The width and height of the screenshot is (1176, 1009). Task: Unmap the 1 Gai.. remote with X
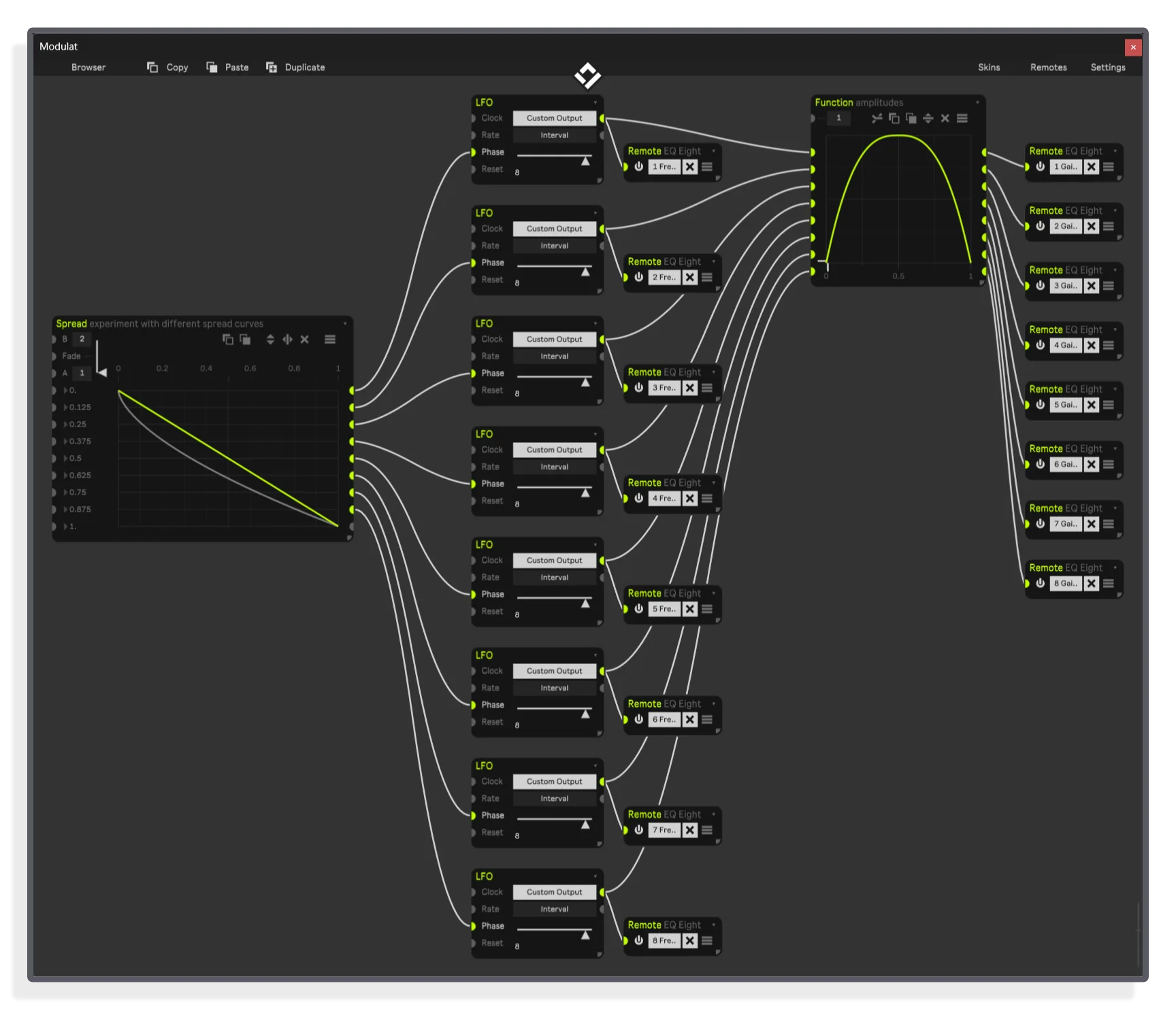1092,167
